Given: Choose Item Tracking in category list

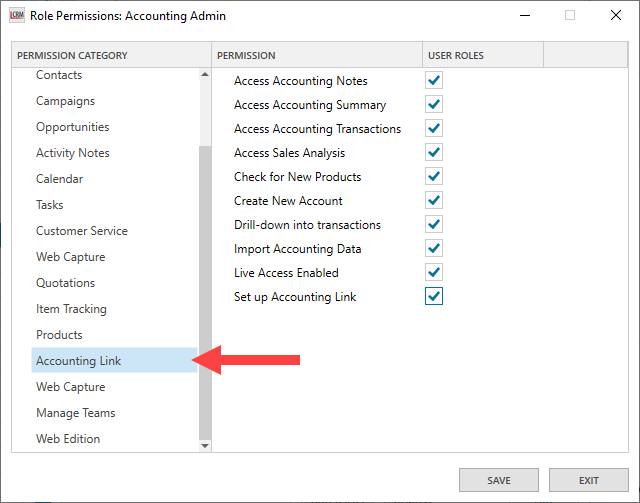Looking at the screenshot, I should pos(71,309).
